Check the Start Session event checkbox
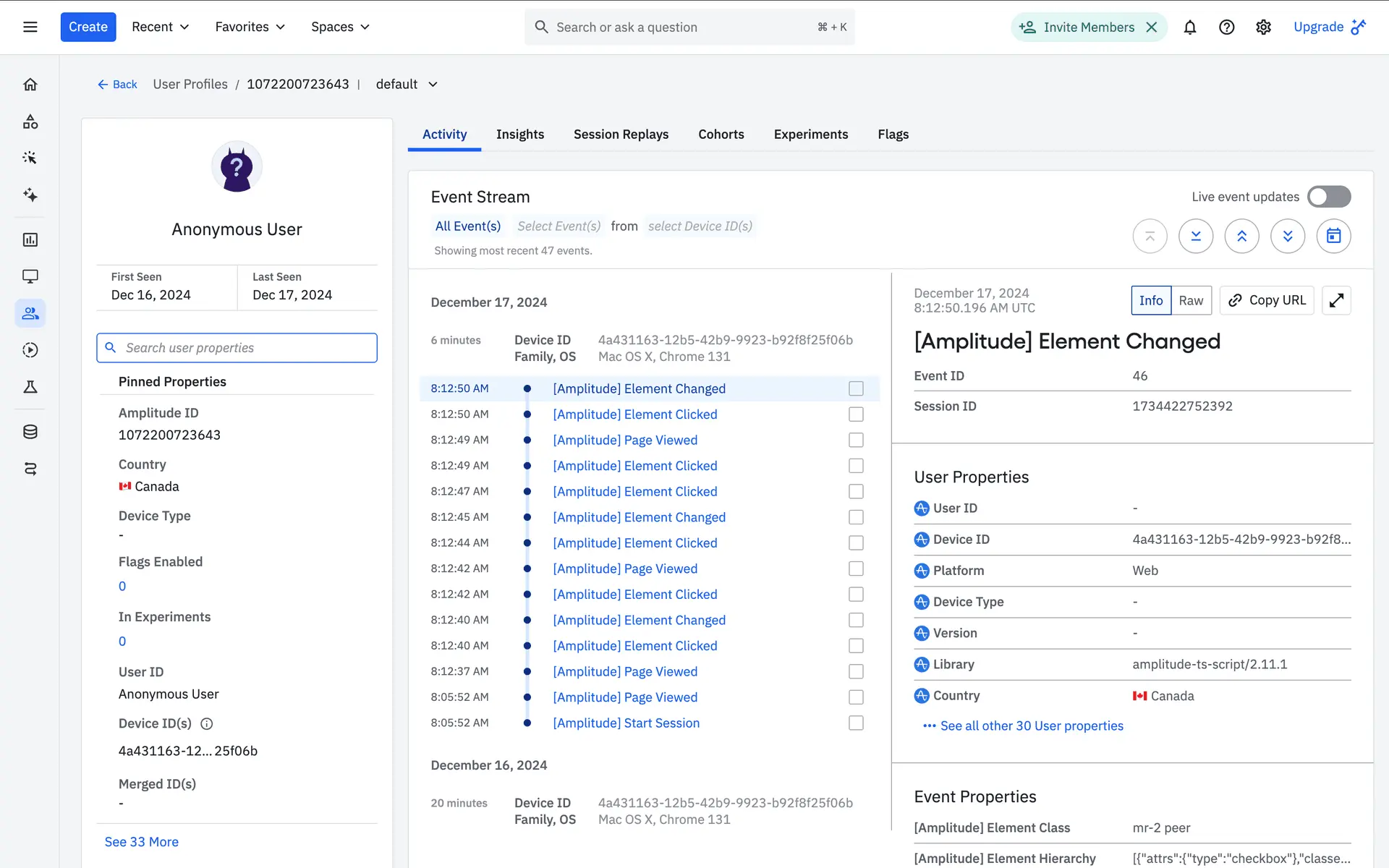Viewport: 1389px width, 868px height. click(856, 723)
